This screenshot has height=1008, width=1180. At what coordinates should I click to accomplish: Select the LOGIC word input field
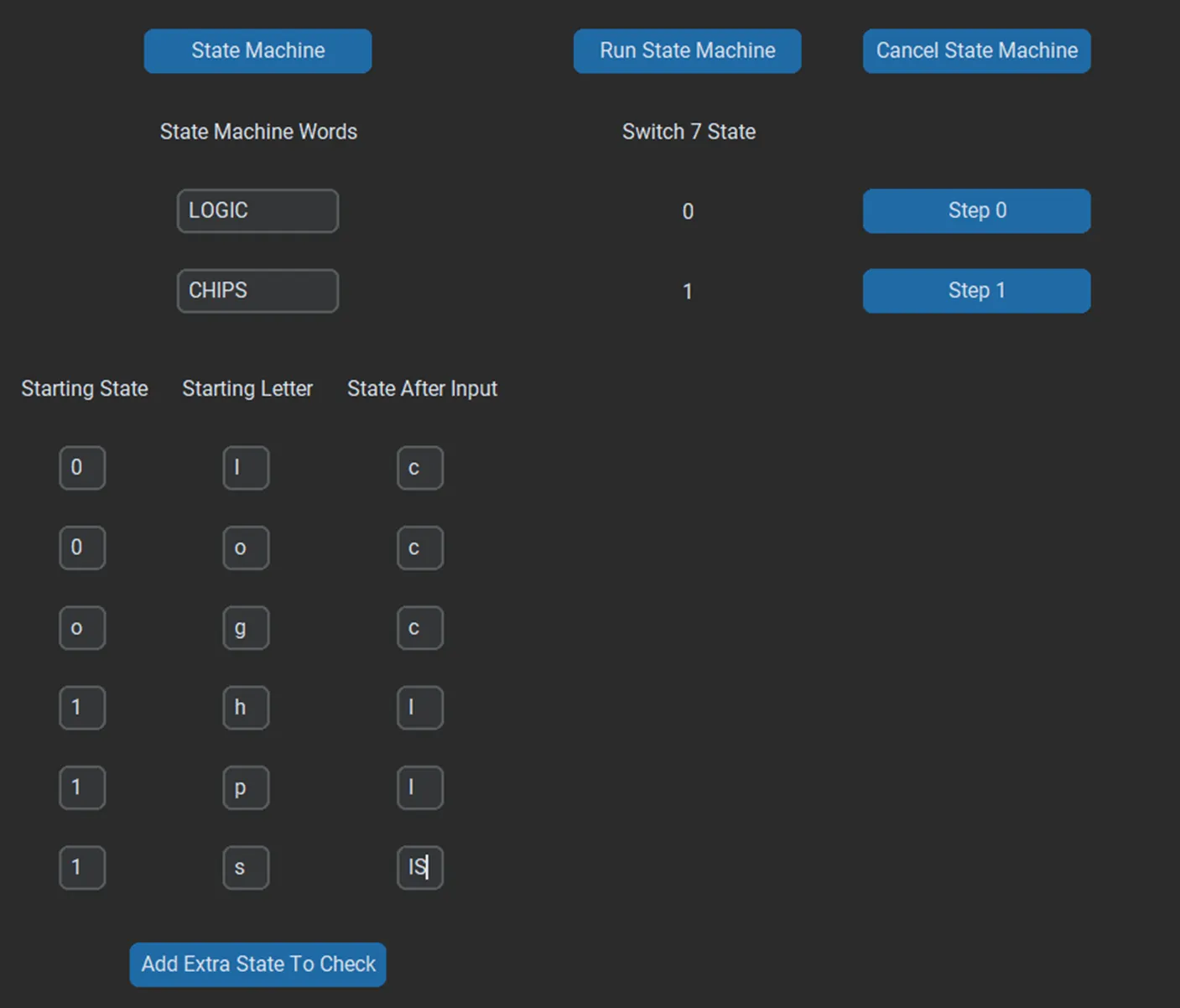(257, 210)
